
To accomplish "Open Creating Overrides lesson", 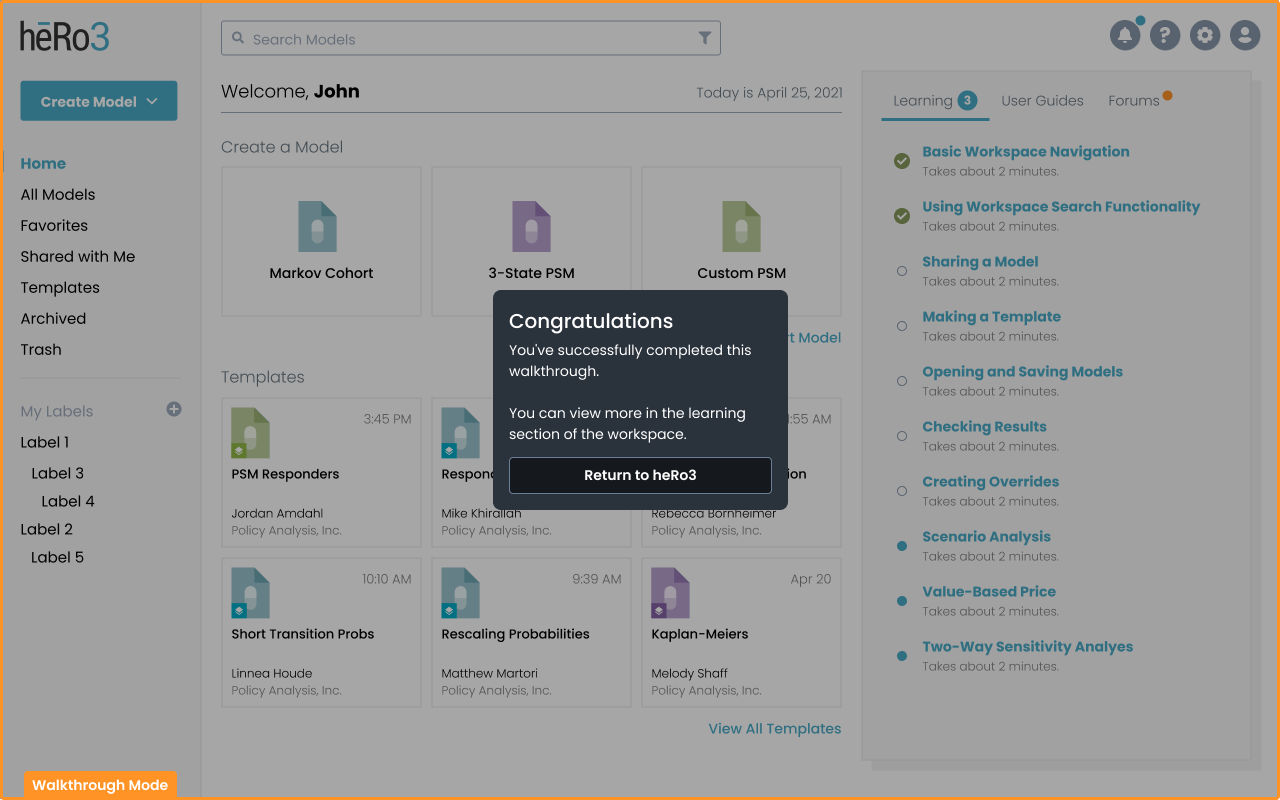I will click(x=990, y=482).
